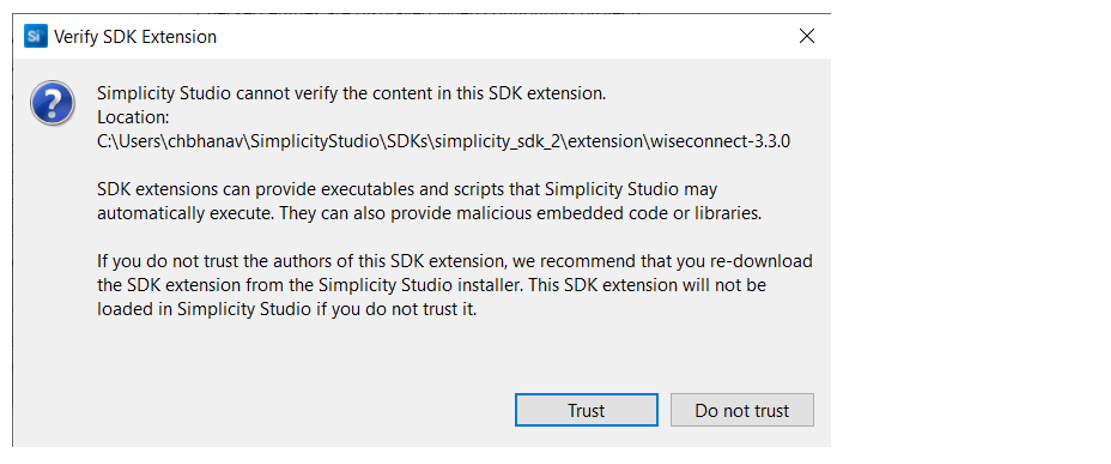Click the Verify SDK Extension title text
Viewport: 1111px width, 464px height.
click(135, 37)
